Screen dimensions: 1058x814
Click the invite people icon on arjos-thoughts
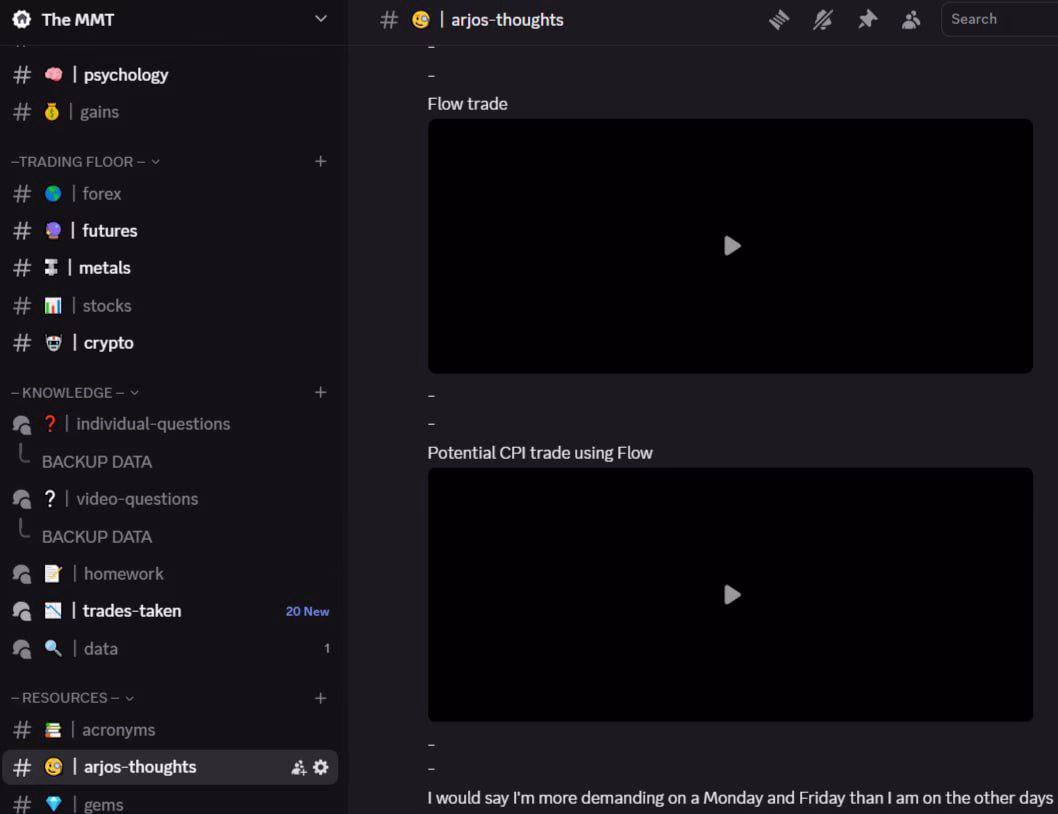pos(298,767)
